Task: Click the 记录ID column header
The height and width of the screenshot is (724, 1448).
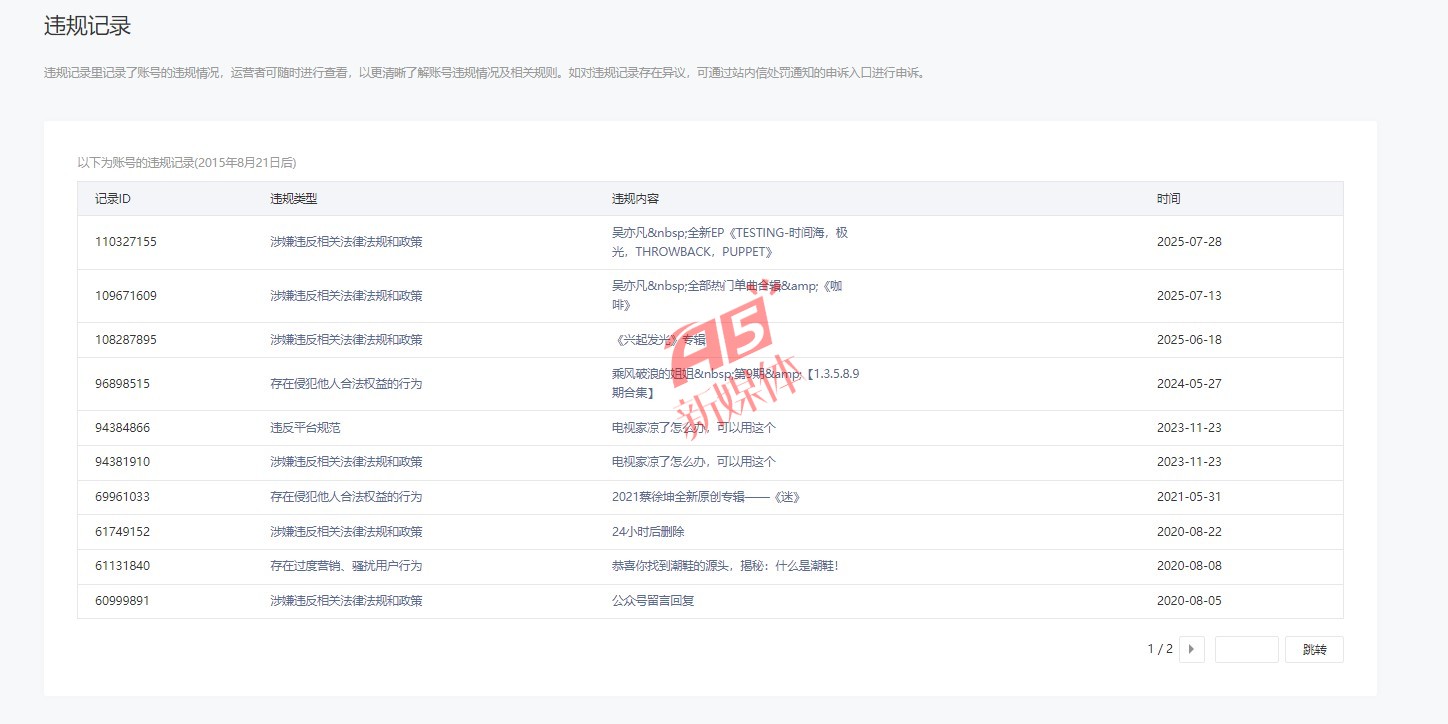Action: click(113, 199)
